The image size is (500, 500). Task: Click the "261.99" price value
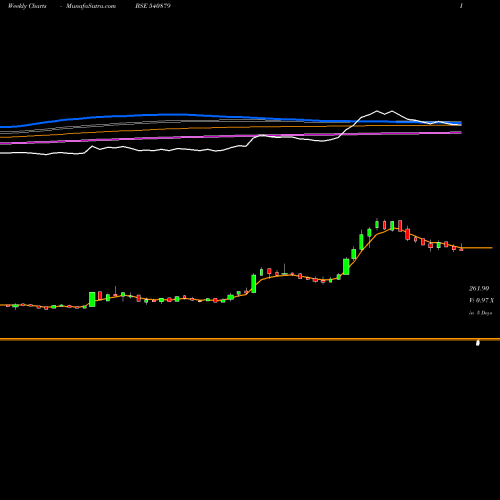click(x=479, y=288)
